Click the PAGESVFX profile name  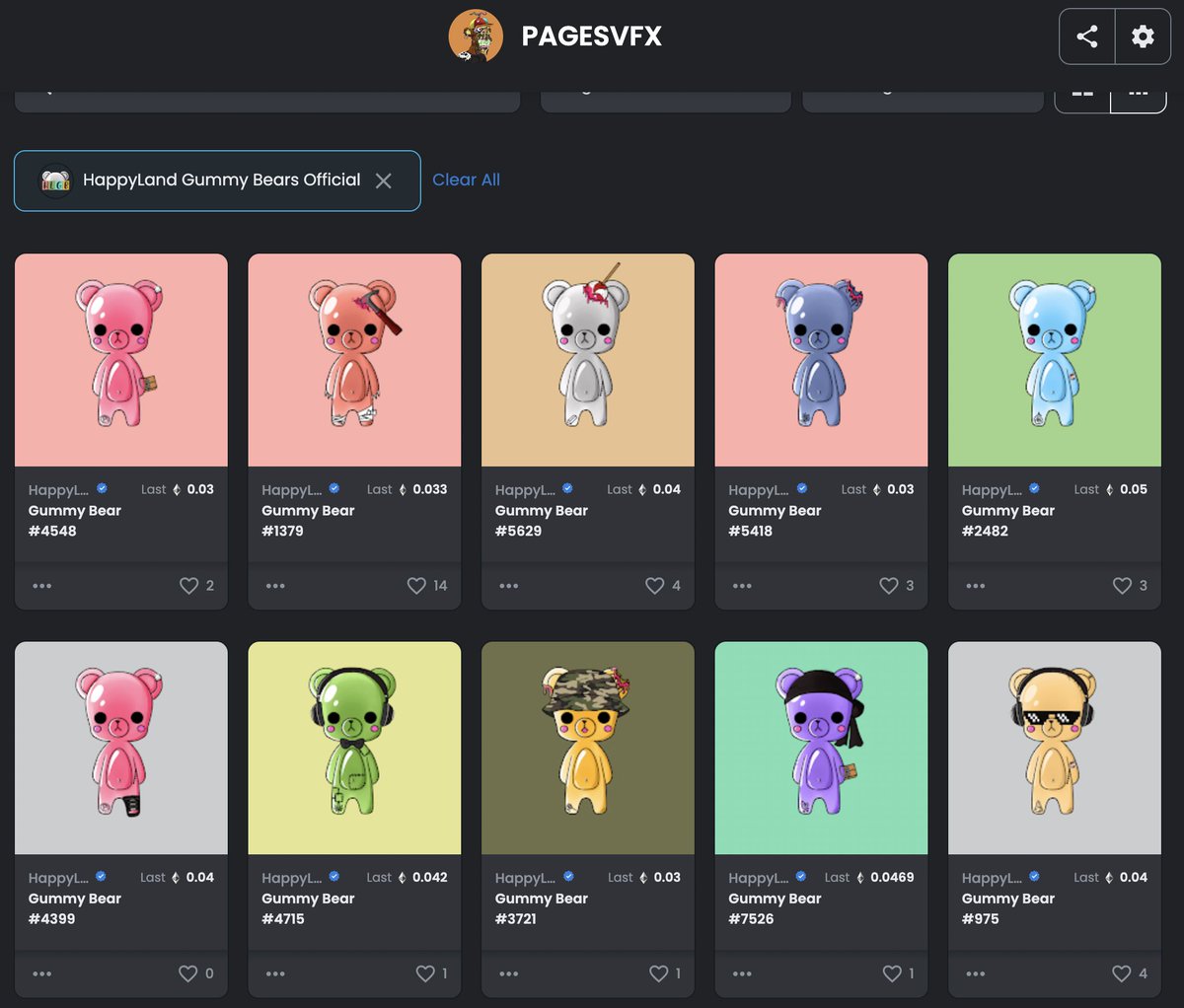[x=592, y=36]
